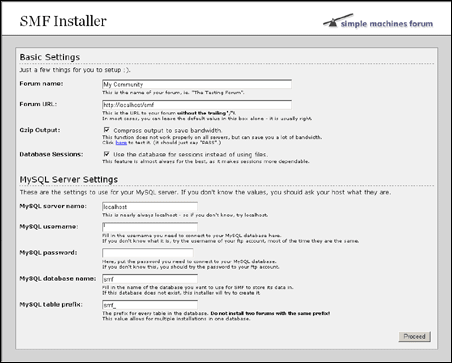Click the MySQL username field
Image resolution: width=452 pixels, height=363 pixels.
pyautogui.click(x=150, y=227)
